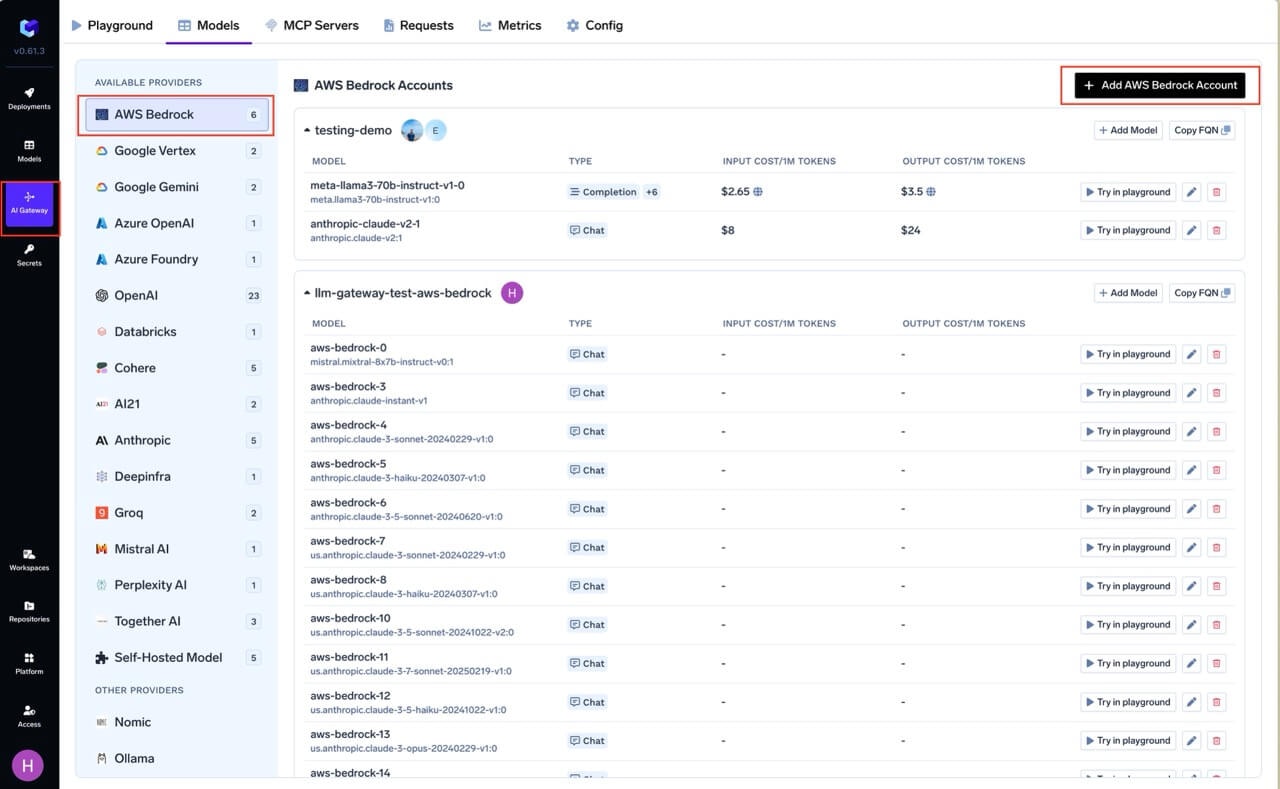Copy FQN of testing-demo account

[x=1202, y=130]
